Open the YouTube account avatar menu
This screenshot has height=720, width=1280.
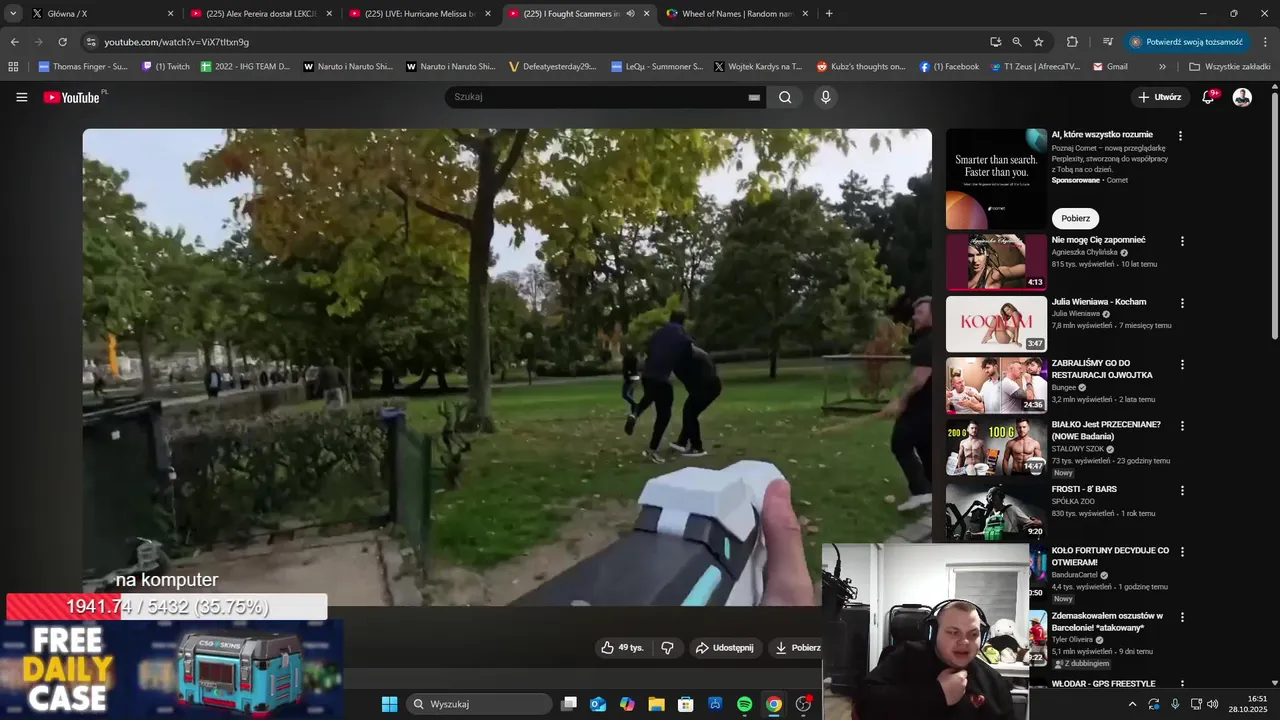pyautogui.click(x=1242, y=97)
